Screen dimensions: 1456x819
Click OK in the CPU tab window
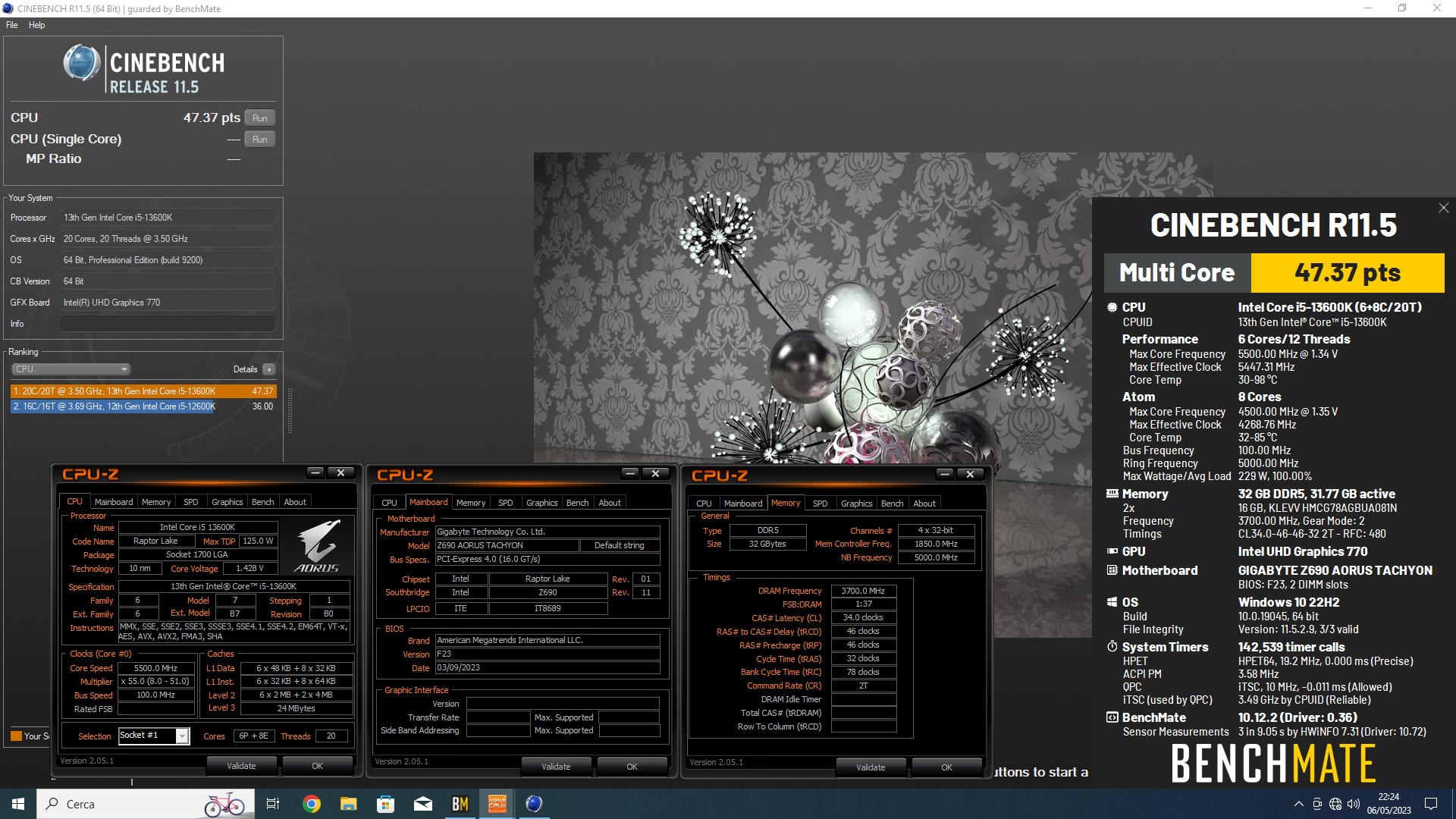point(318,766)
